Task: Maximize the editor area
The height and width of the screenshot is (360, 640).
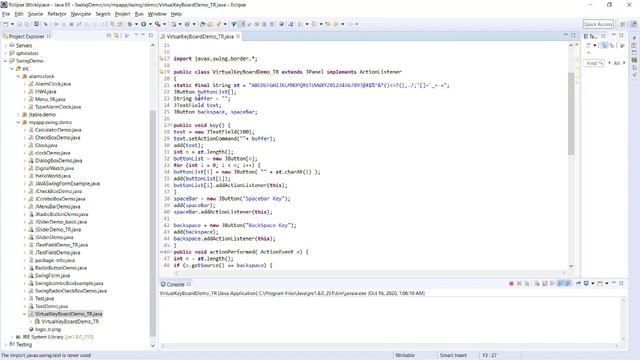Action: 573,36
